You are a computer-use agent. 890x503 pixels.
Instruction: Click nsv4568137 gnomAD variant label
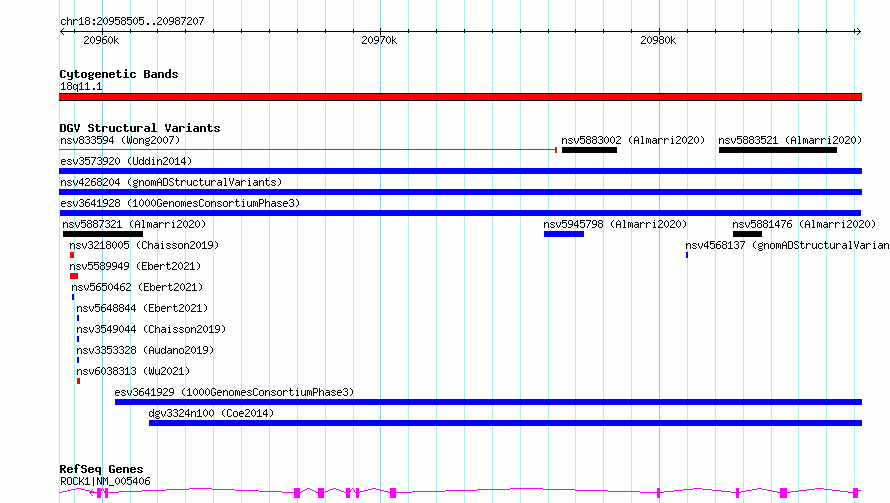[x=787, y=245]
